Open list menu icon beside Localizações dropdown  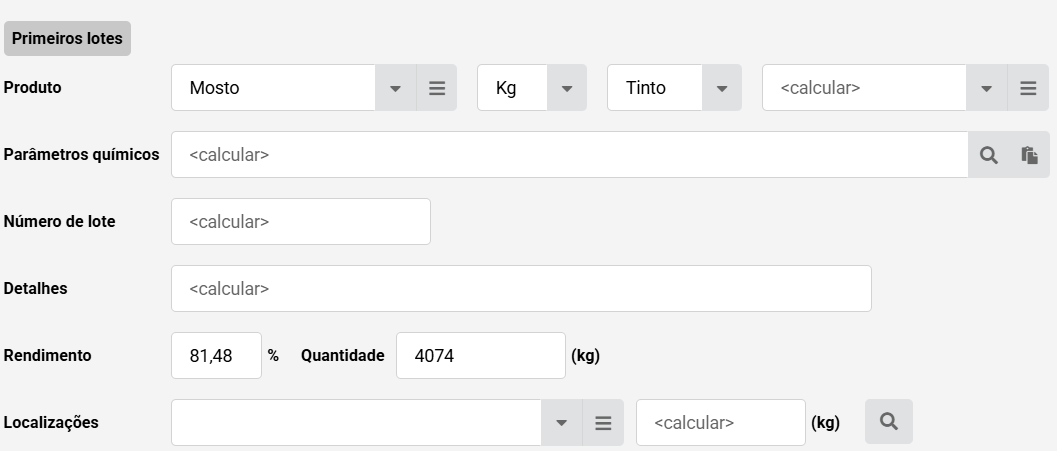[x=603, y=423]
